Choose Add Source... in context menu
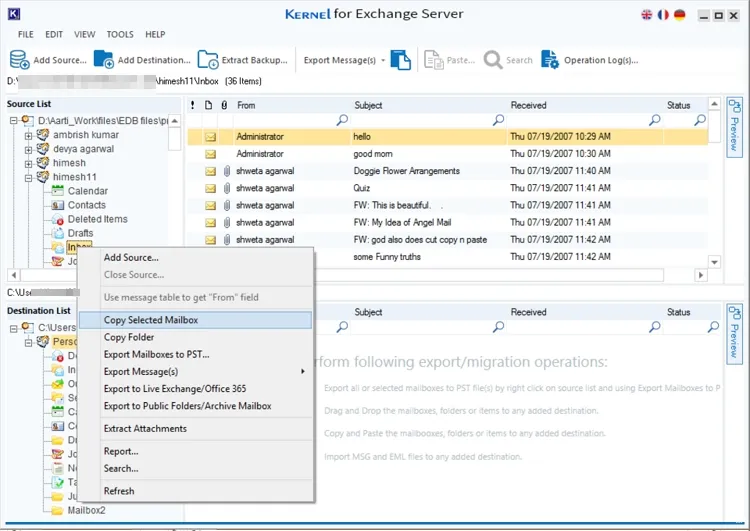The height and width of the screenshot is (531, 750). (196, 257)
